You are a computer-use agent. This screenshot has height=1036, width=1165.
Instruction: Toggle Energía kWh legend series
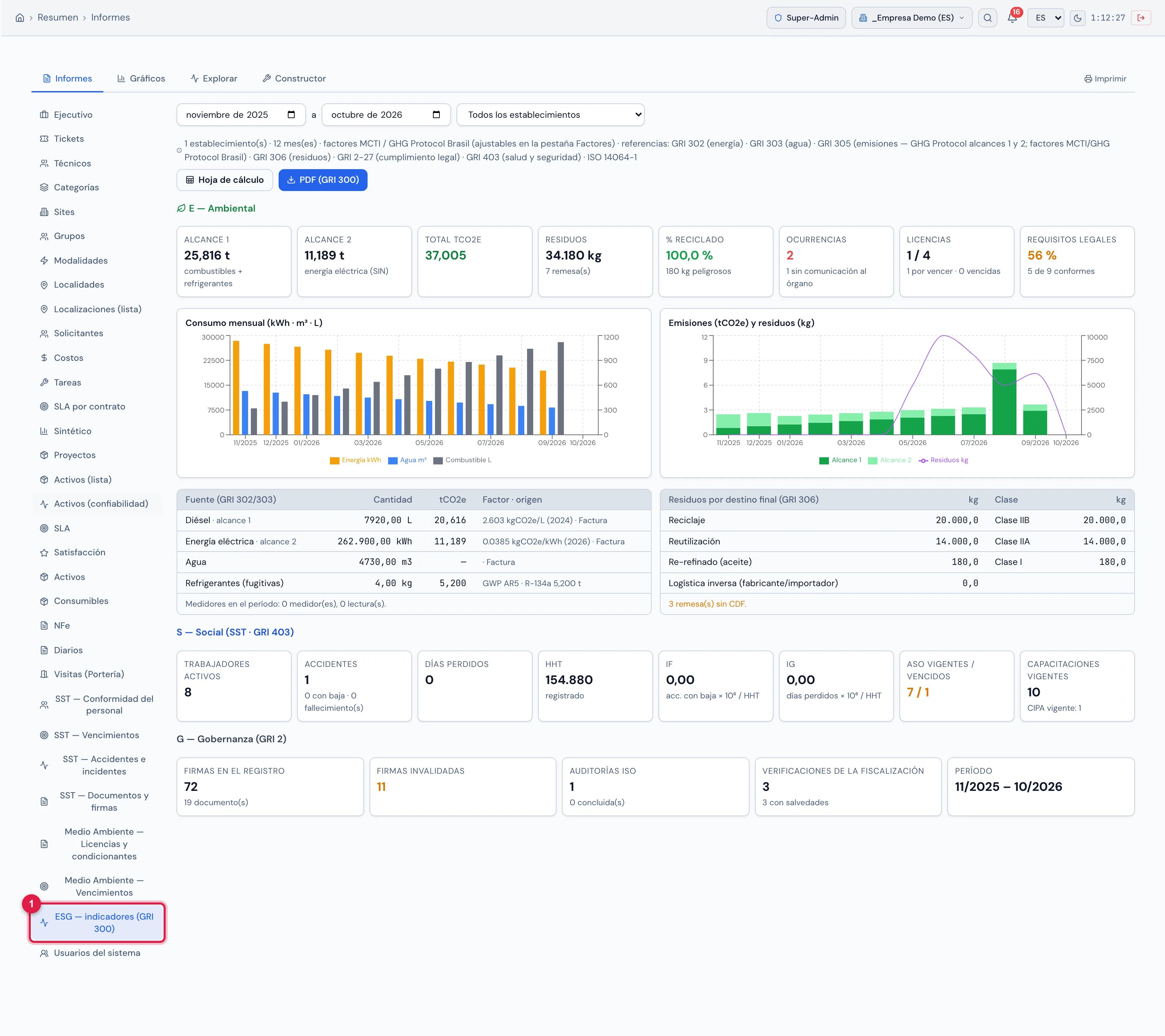[x=355, y=460]
